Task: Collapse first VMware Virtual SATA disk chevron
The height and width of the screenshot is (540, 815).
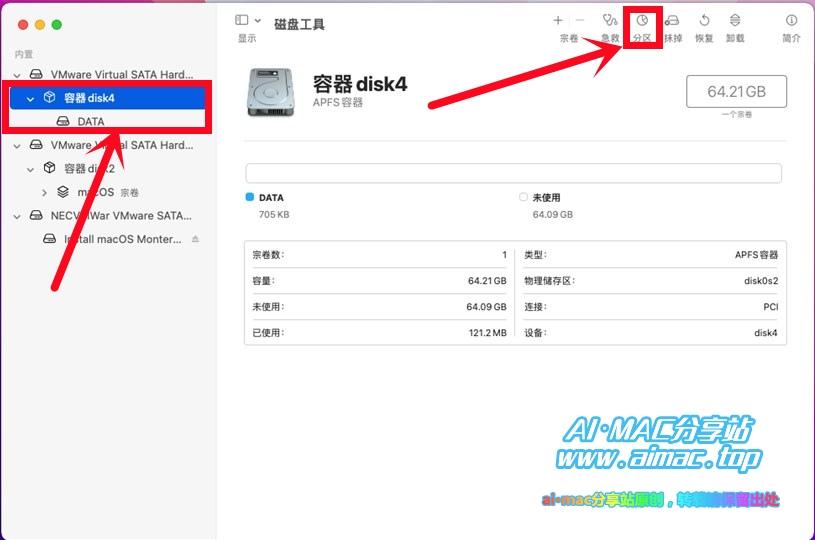Action: tap(17, 75)
